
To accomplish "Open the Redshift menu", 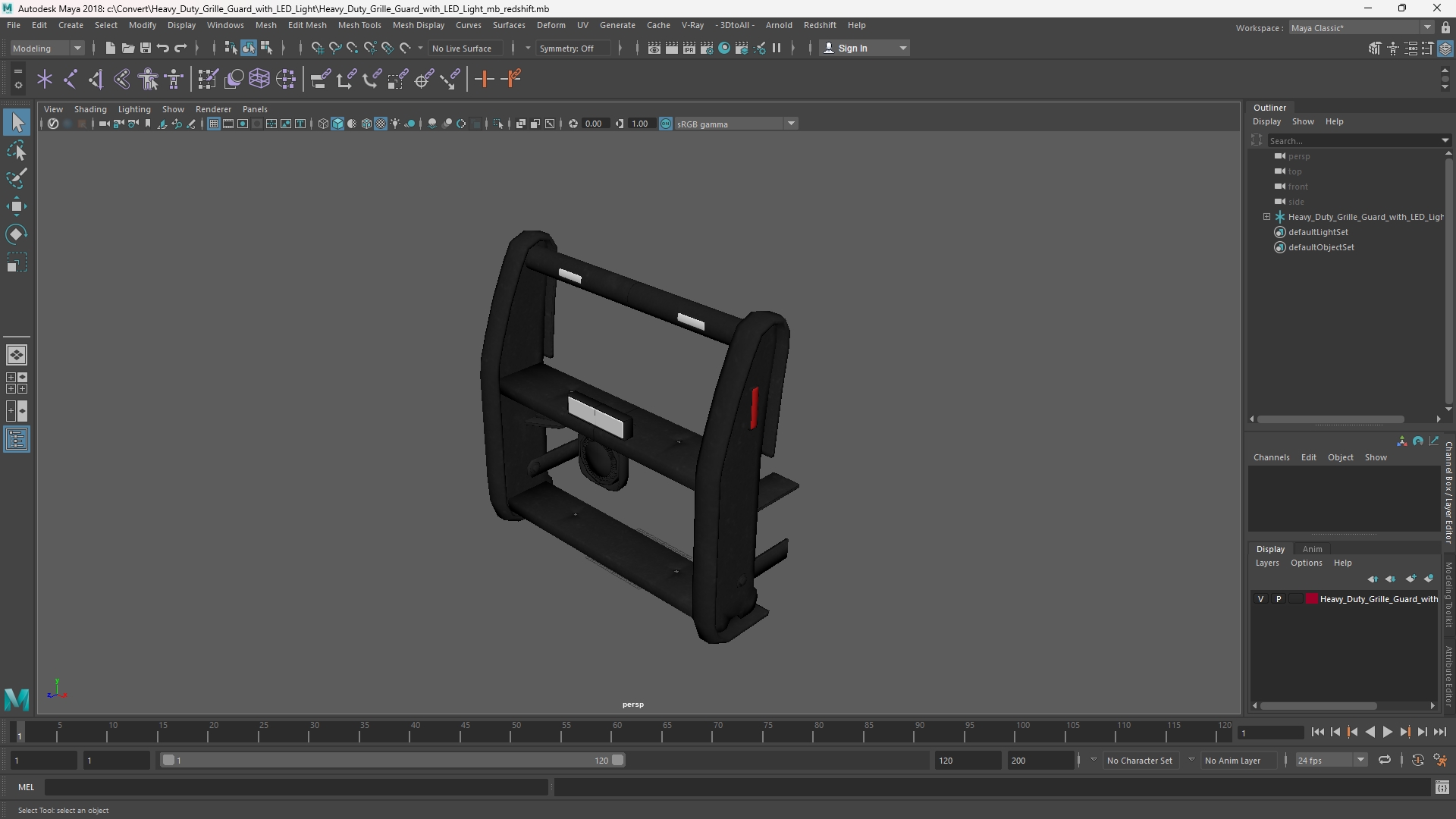I will (820, 25).
